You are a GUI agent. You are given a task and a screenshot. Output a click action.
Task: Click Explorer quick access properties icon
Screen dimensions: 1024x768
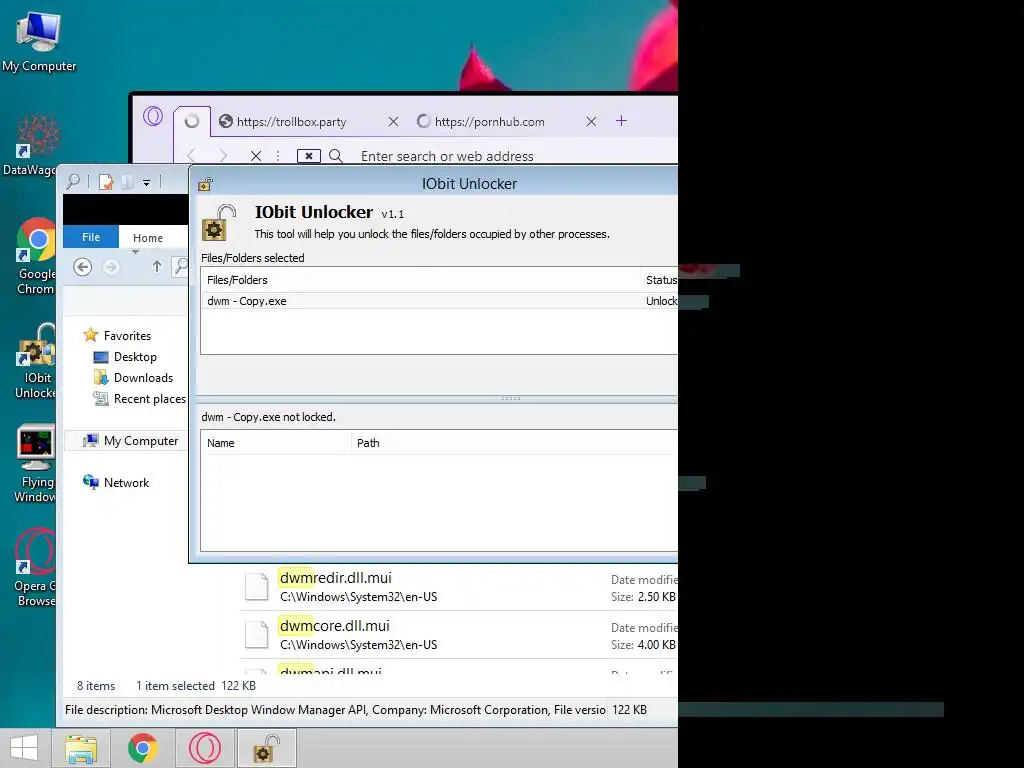coord(106,182)
